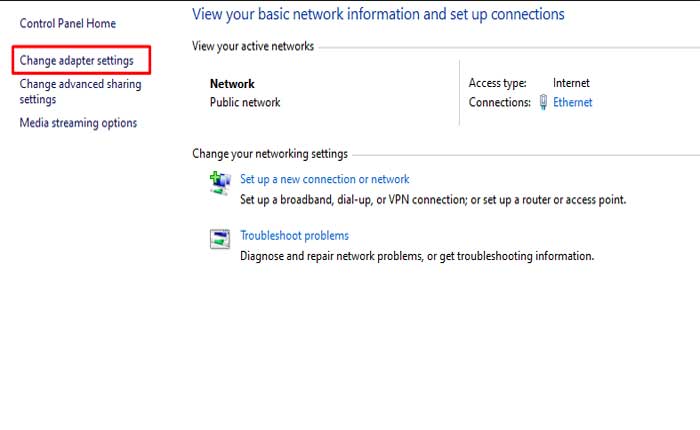Image resolution: width=700 pixels, height=430 pixels.
Task: Click the page heading about basic network information
Action: coord(378,15)
